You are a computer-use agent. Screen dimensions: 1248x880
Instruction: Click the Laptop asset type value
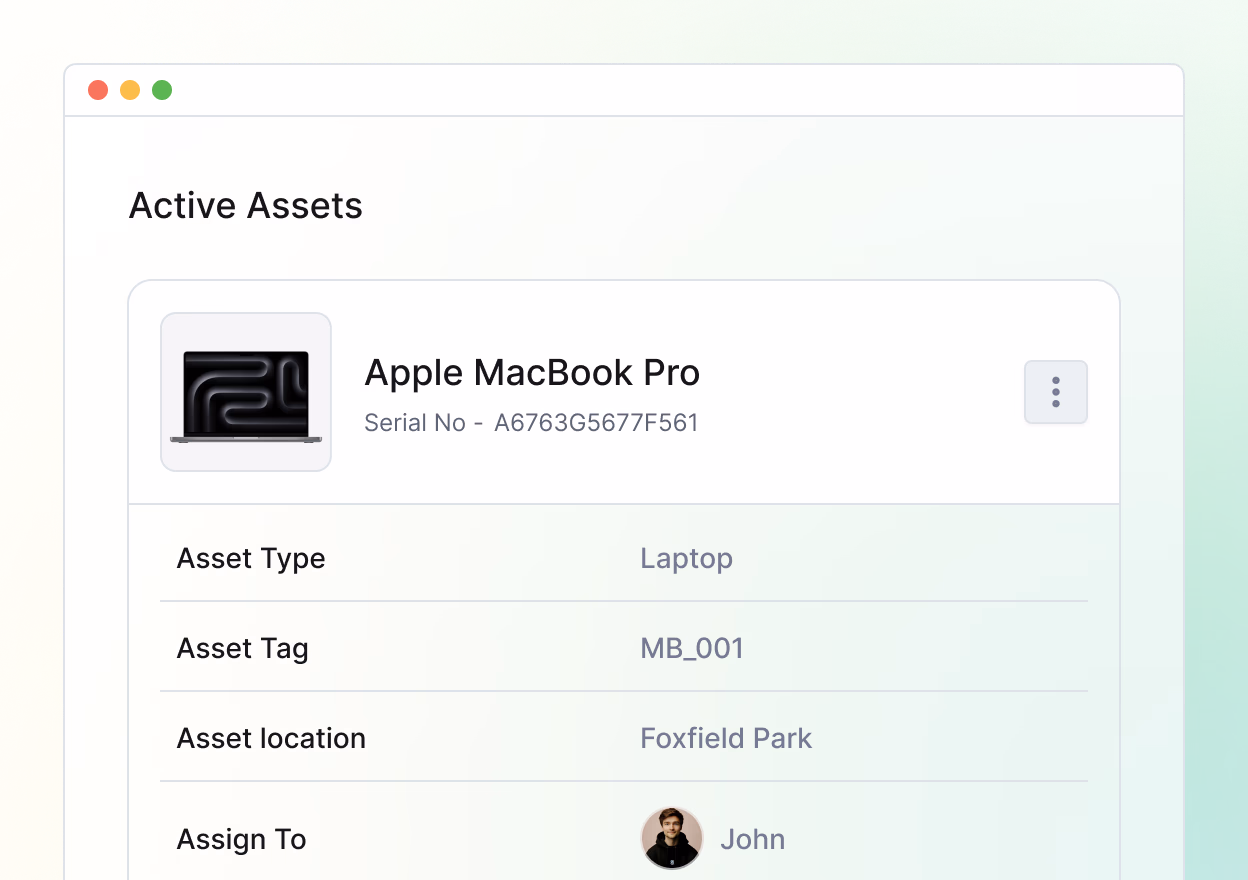686,558
